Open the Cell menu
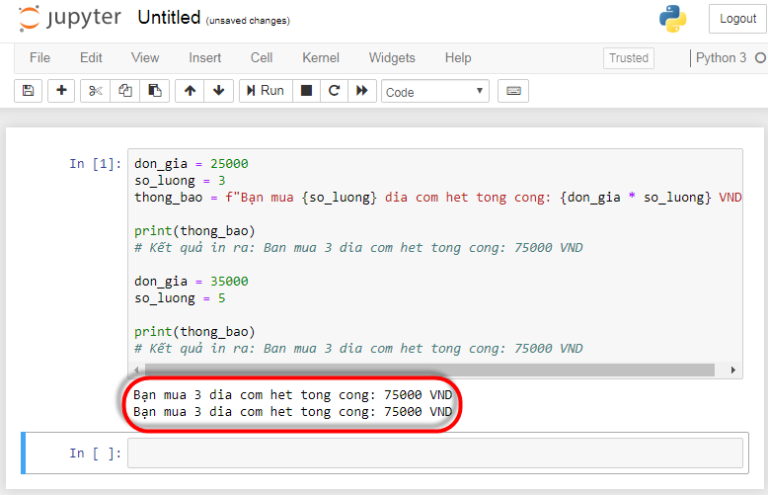This screenshot has height=495, width=768. (261, 58)
